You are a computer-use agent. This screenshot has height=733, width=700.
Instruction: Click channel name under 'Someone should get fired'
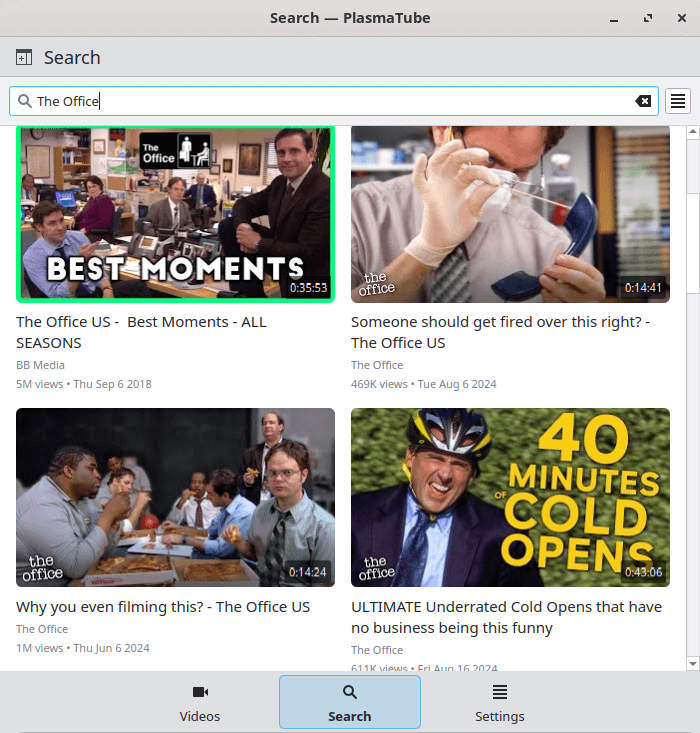(377, 365)
